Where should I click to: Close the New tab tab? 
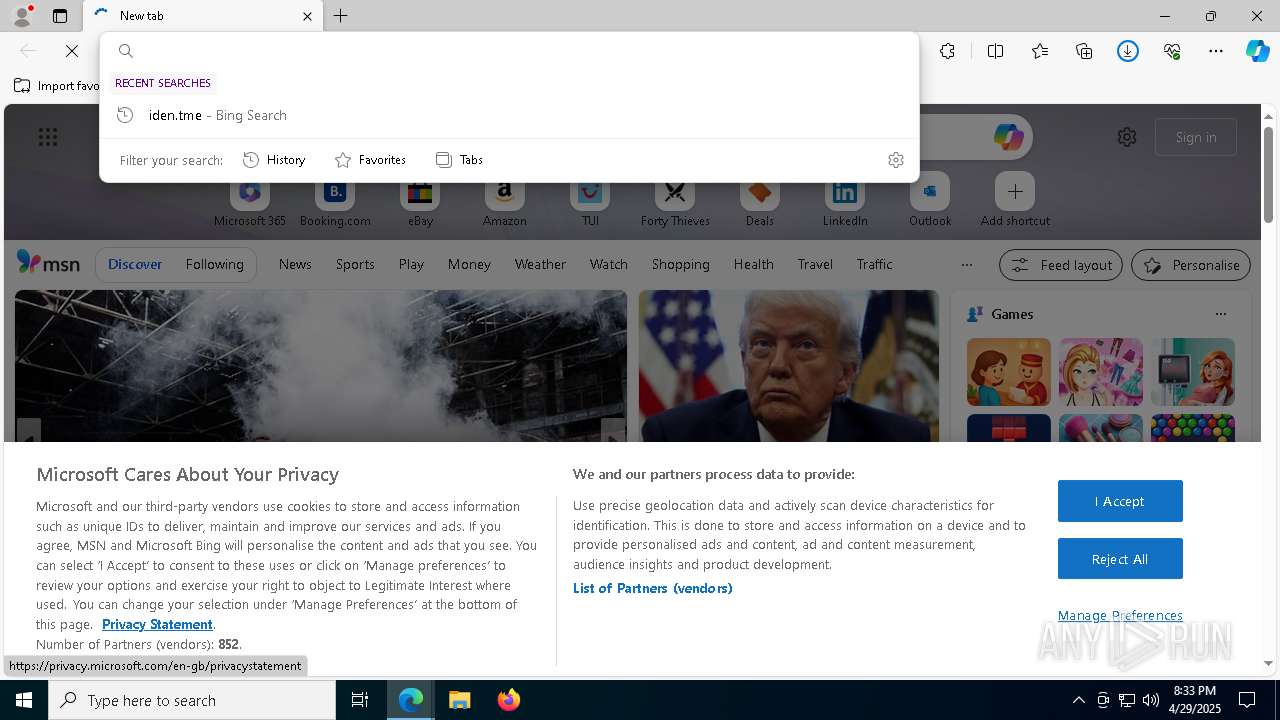pyautogui.click(x=307, y=16)
